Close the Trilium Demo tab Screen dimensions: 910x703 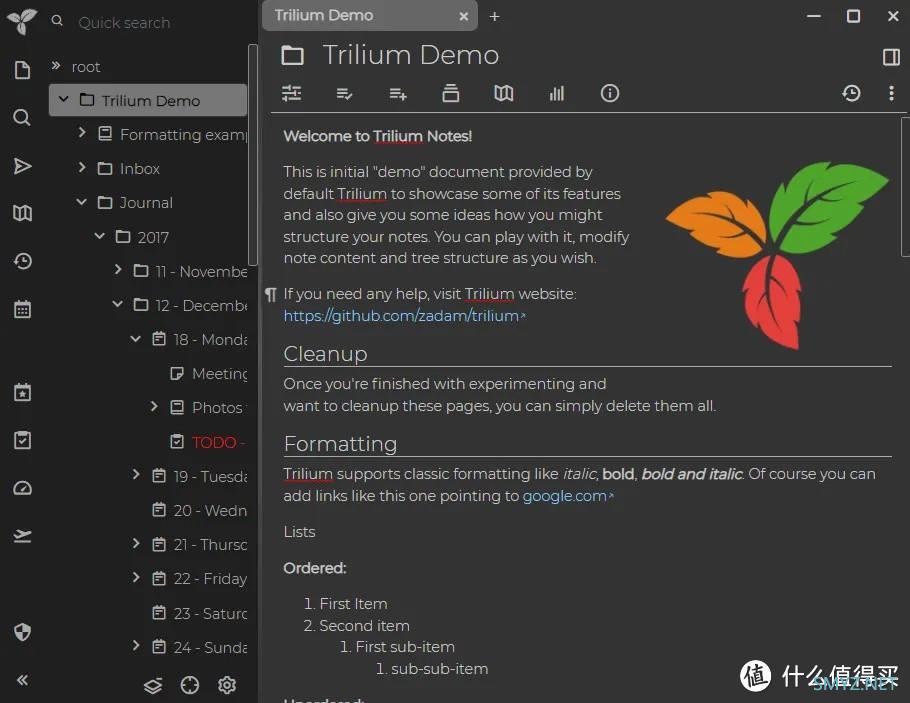[x=464, y=16]
